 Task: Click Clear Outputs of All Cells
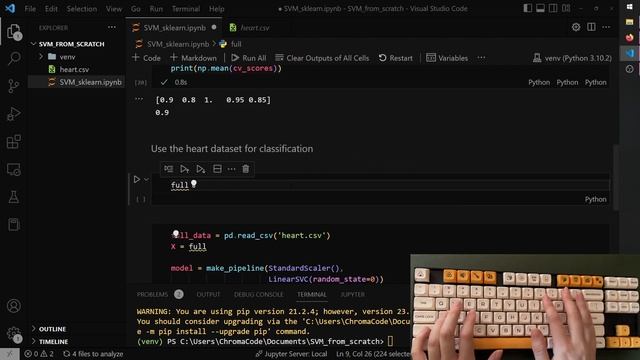coord(322,58)
